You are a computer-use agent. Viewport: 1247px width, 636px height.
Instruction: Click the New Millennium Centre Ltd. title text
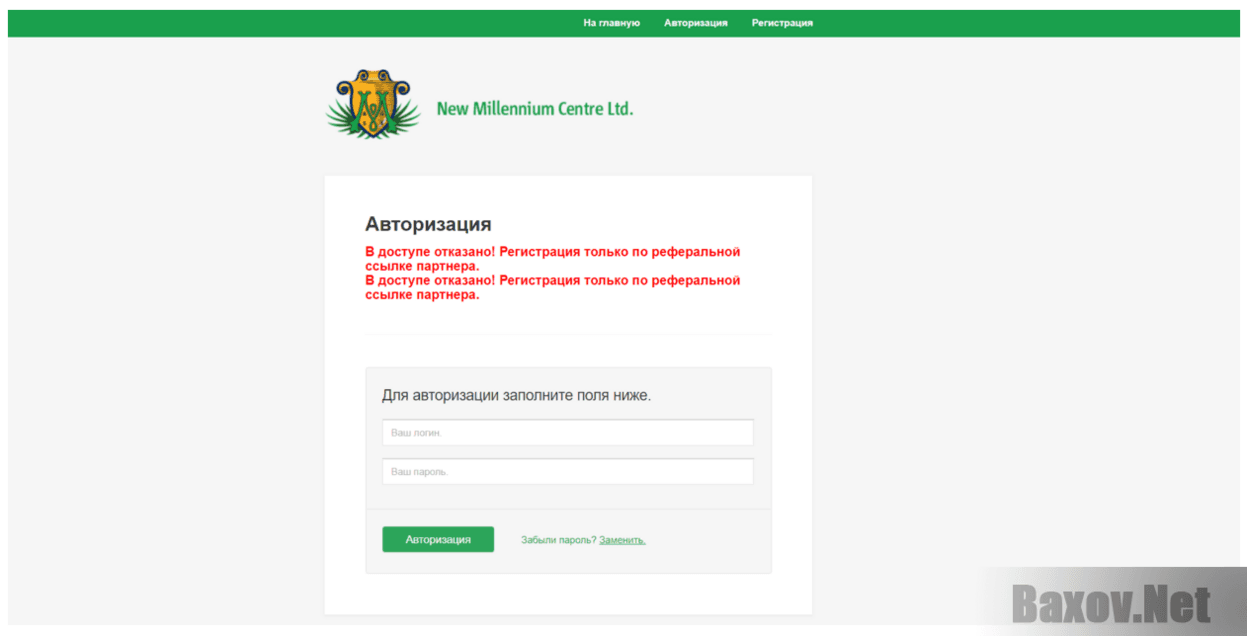(x=535, y=108)
